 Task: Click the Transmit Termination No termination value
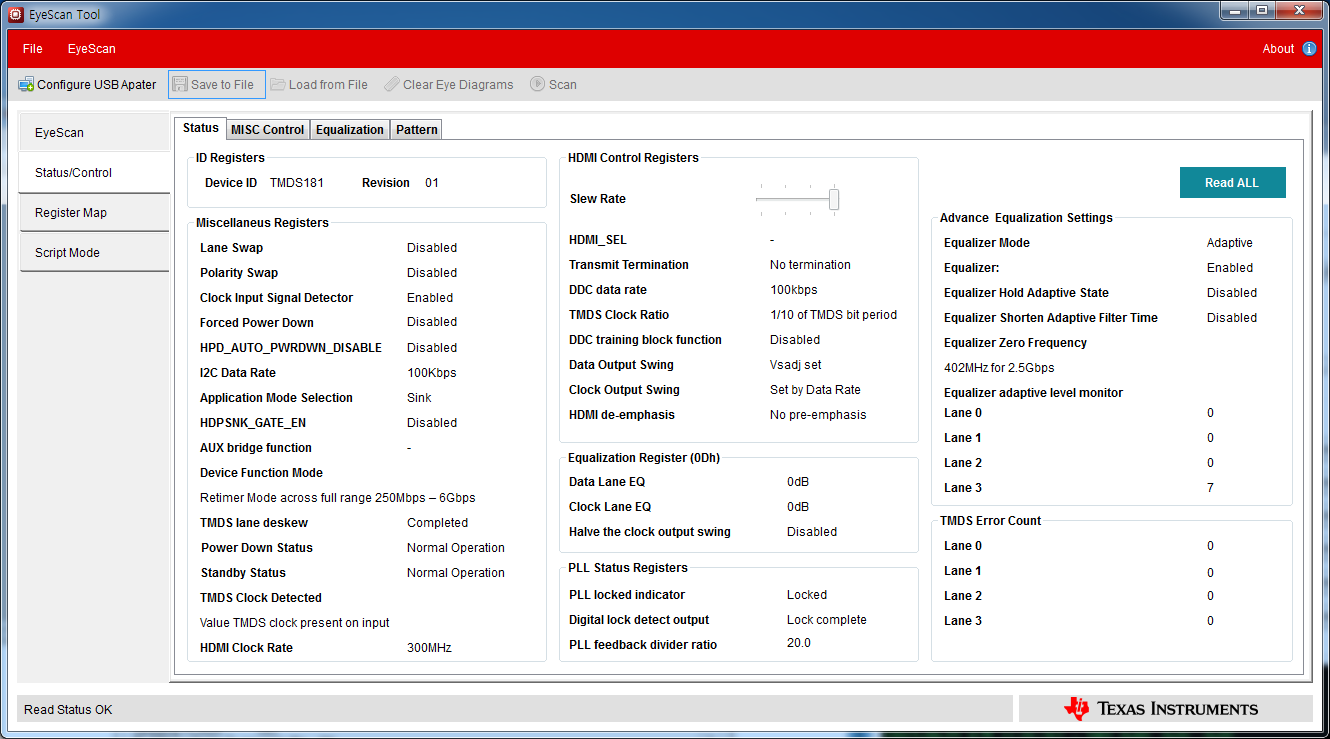click(810, 265)
